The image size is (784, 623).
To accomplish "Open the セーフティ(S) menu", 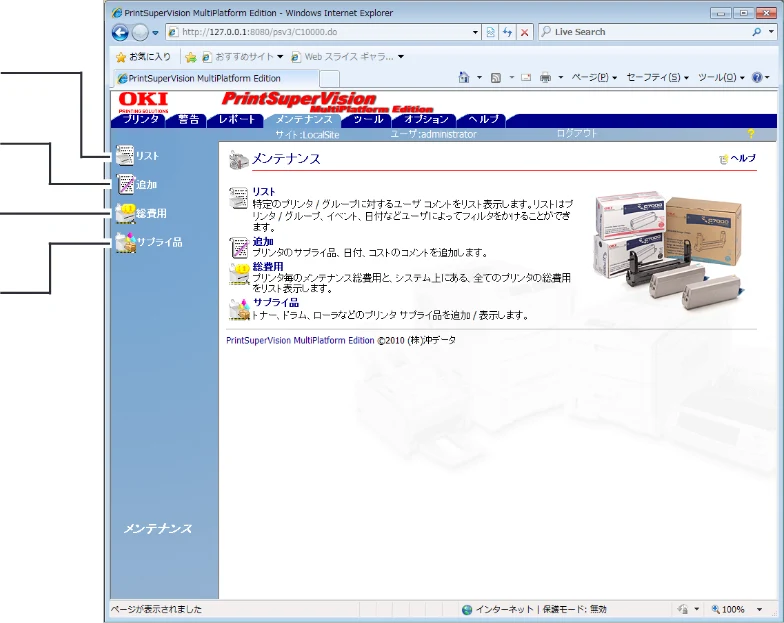I will [658, 78].
